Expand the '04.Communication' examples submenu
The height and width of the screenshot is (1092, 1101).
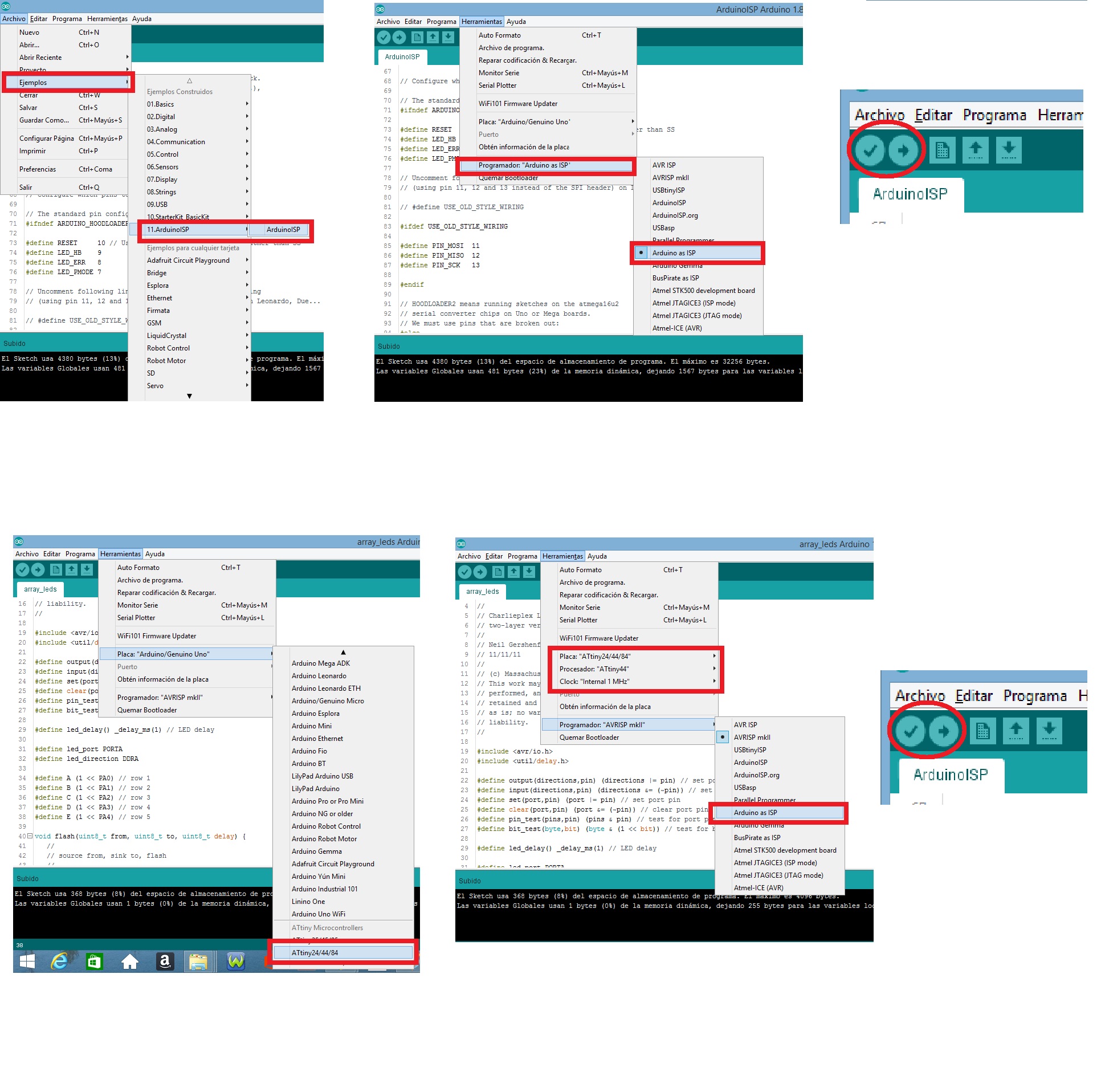click(x=247, y=141)
